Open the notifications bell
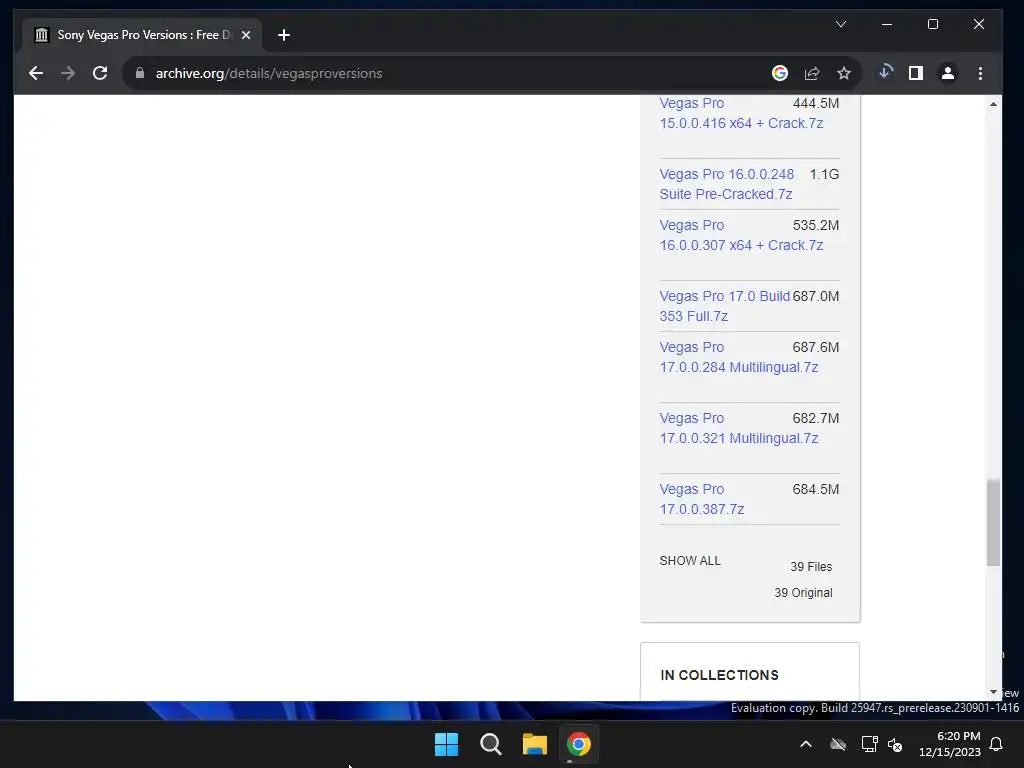 coord(997,744)
